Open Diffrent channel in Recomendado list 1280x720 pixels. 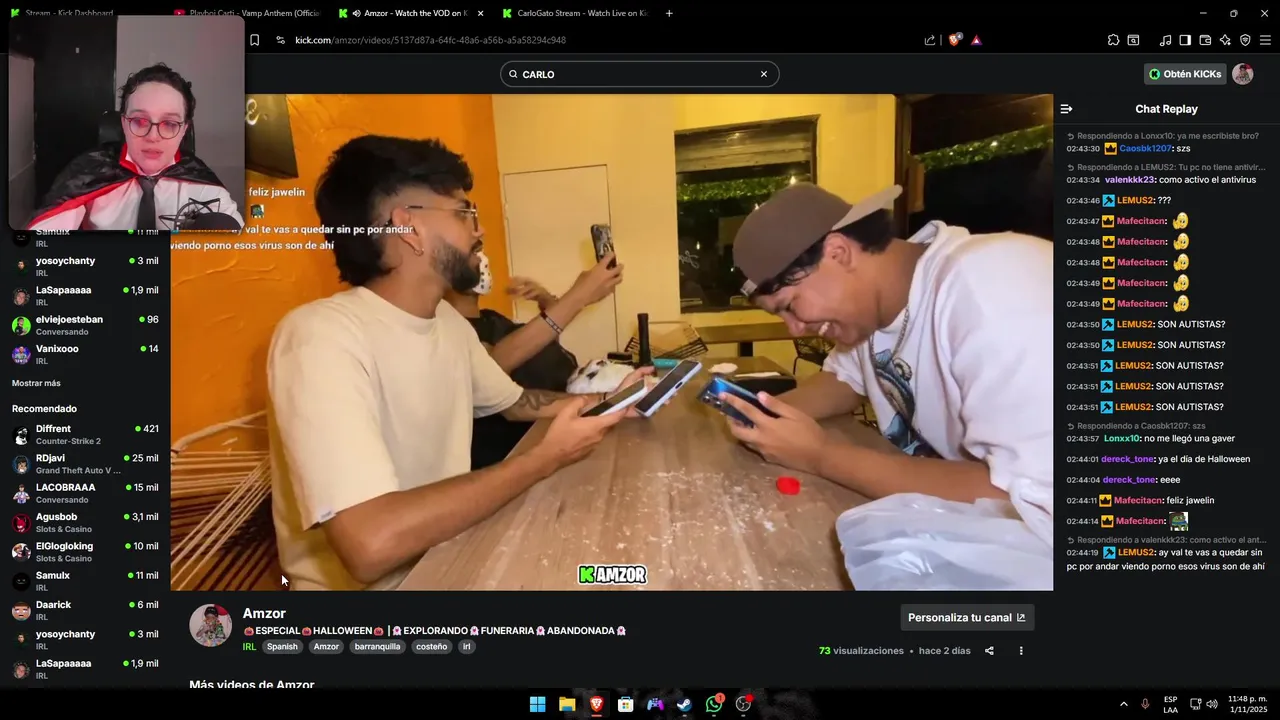coord(85,435)
